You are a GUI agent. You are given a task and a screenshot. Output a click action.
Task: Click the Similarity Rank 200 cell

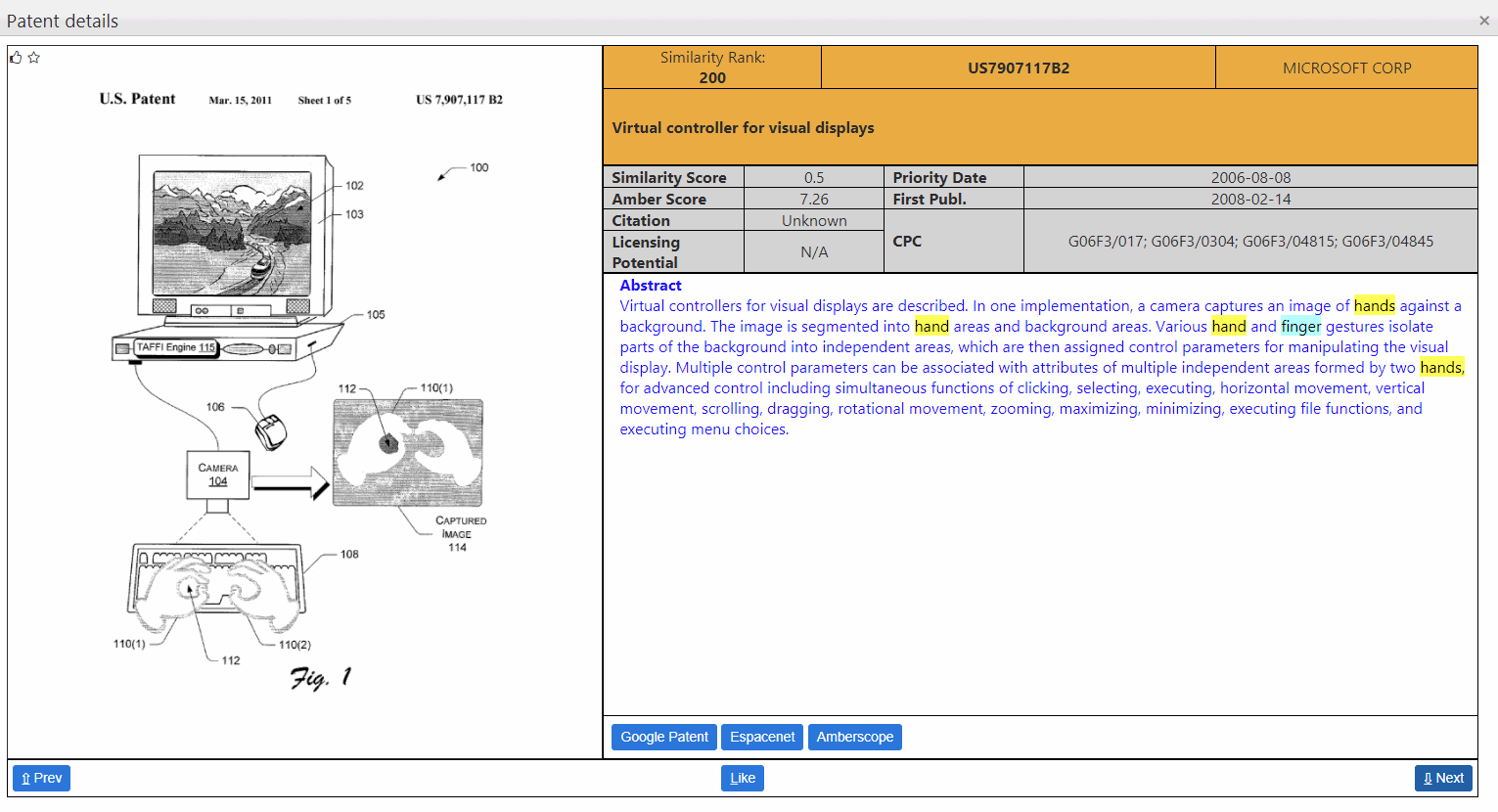[712, 68]
